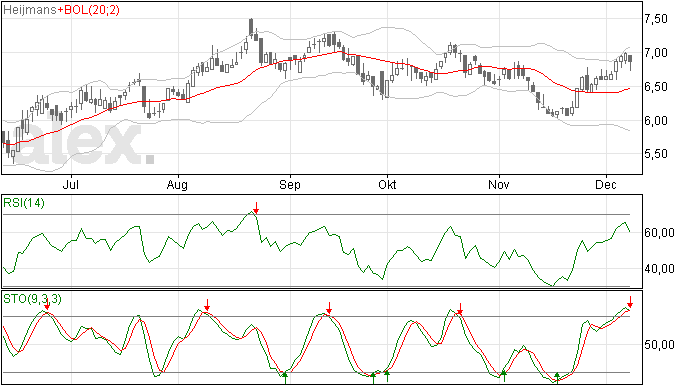
Task: Select the RSI(14) panel label
Action: pyautogui.click(x=24, y=203)
